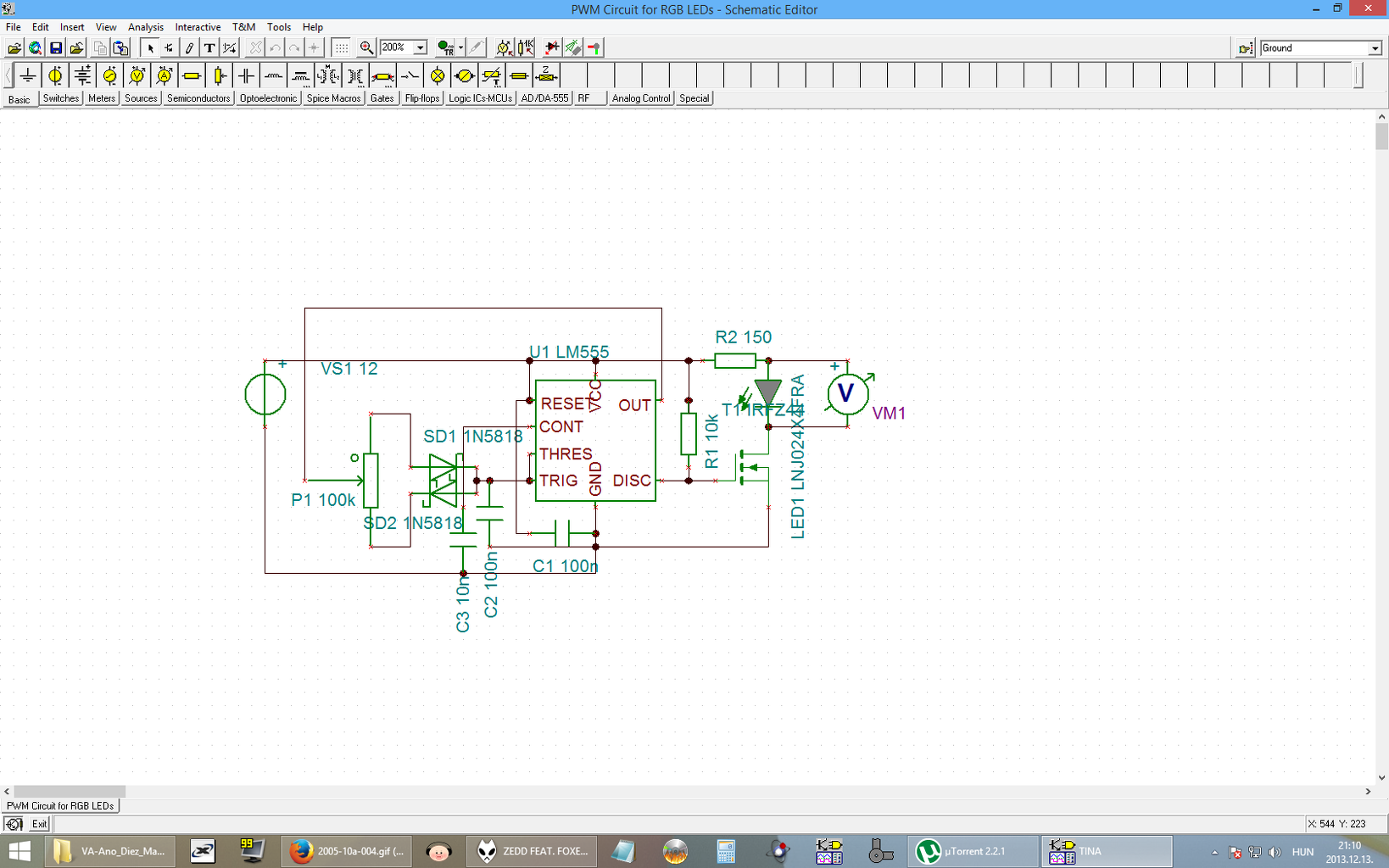
Task: Activate the selection arrow pointer mode
Action: click(x=150, y=48)
